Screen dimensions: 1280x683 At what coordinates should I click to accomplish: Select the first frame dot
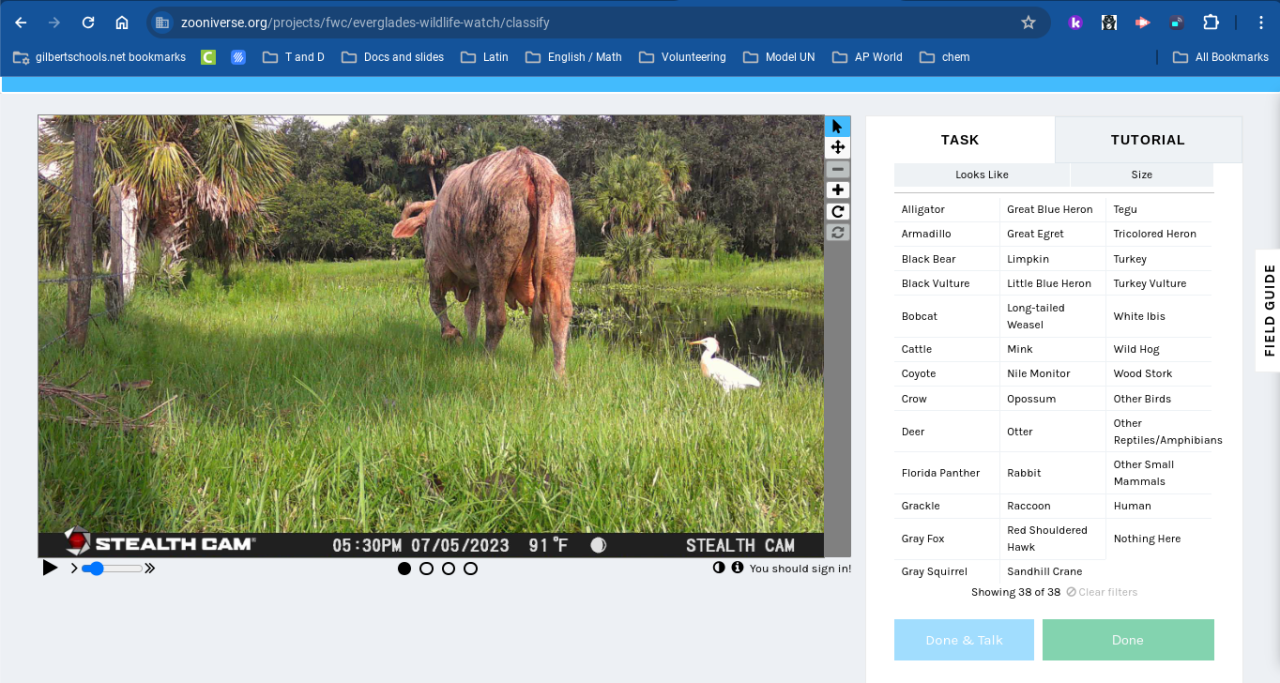point(404,568)
